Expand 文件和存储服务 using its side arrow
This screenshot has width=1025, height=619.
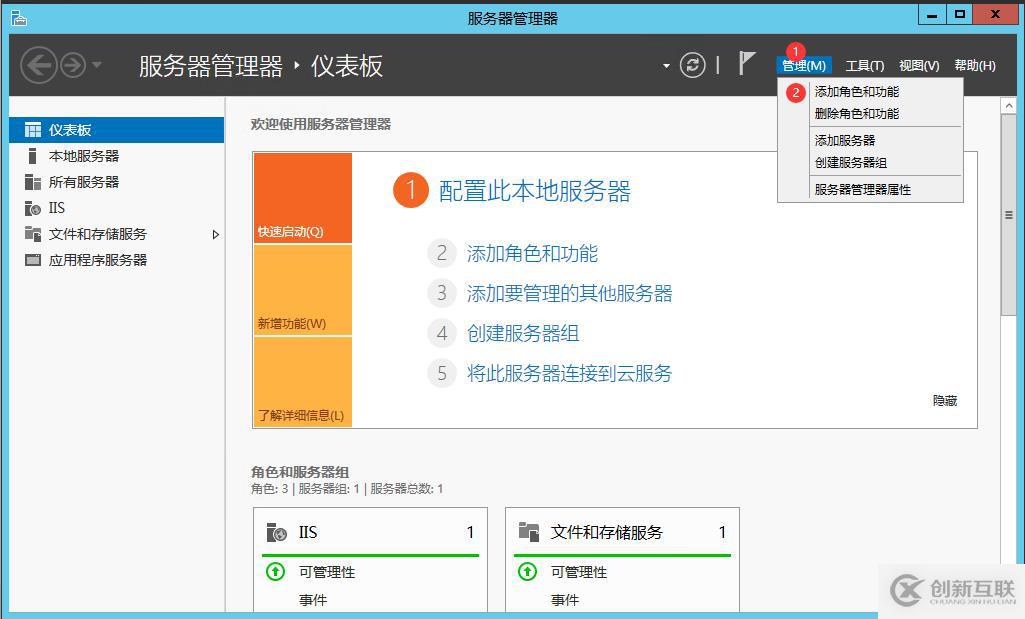(215, 233)
